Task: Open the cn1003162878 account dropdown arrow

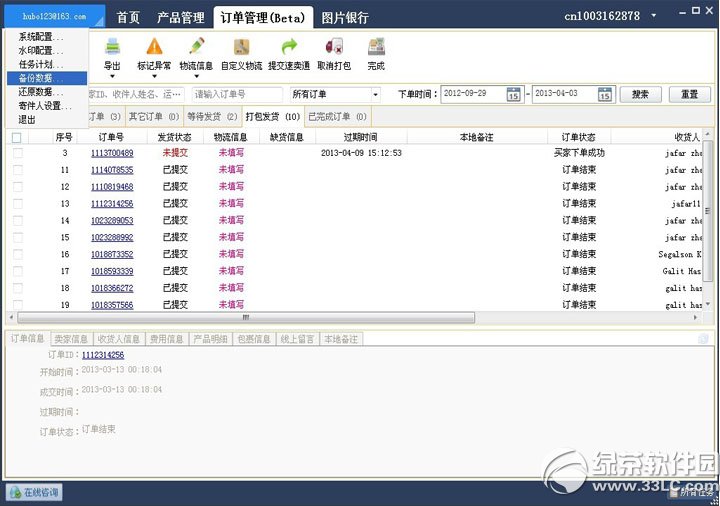Action: coord(653,16)
